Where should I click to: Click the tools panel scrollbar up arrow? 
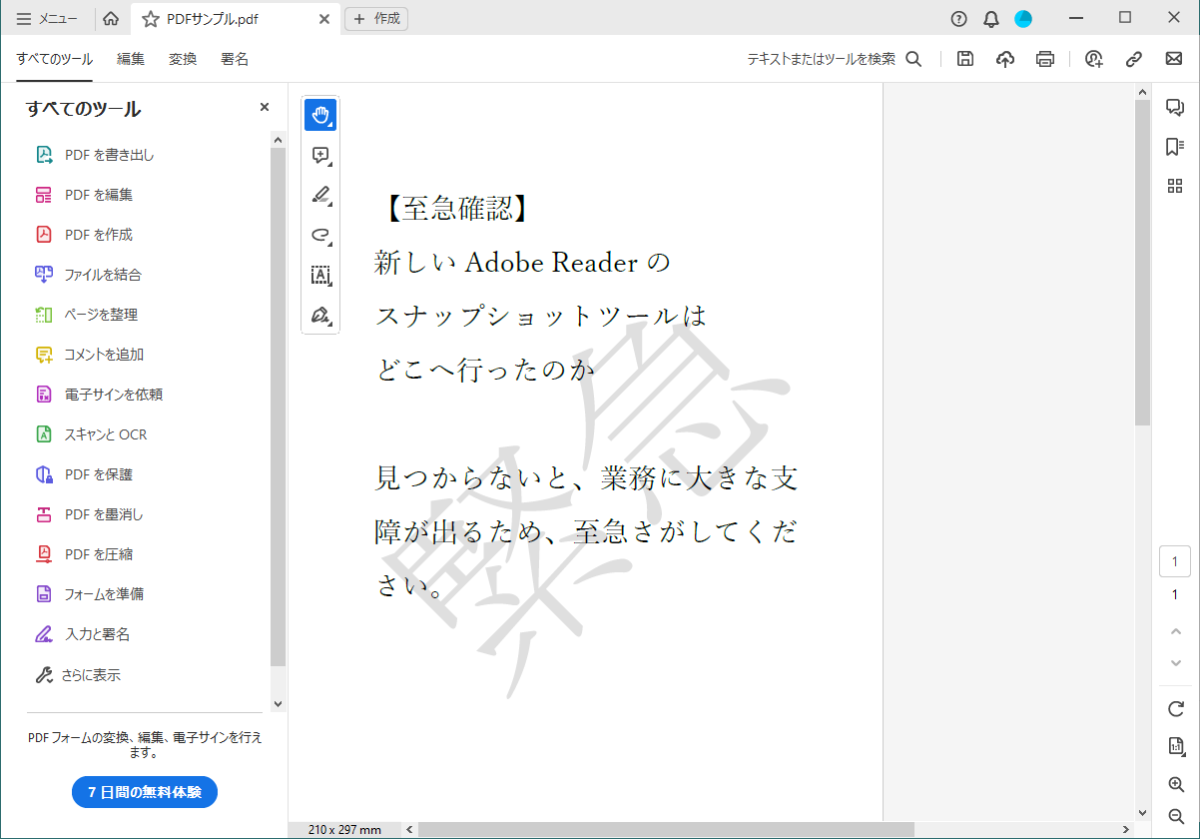pyautogui.click(x=278, y=140)
